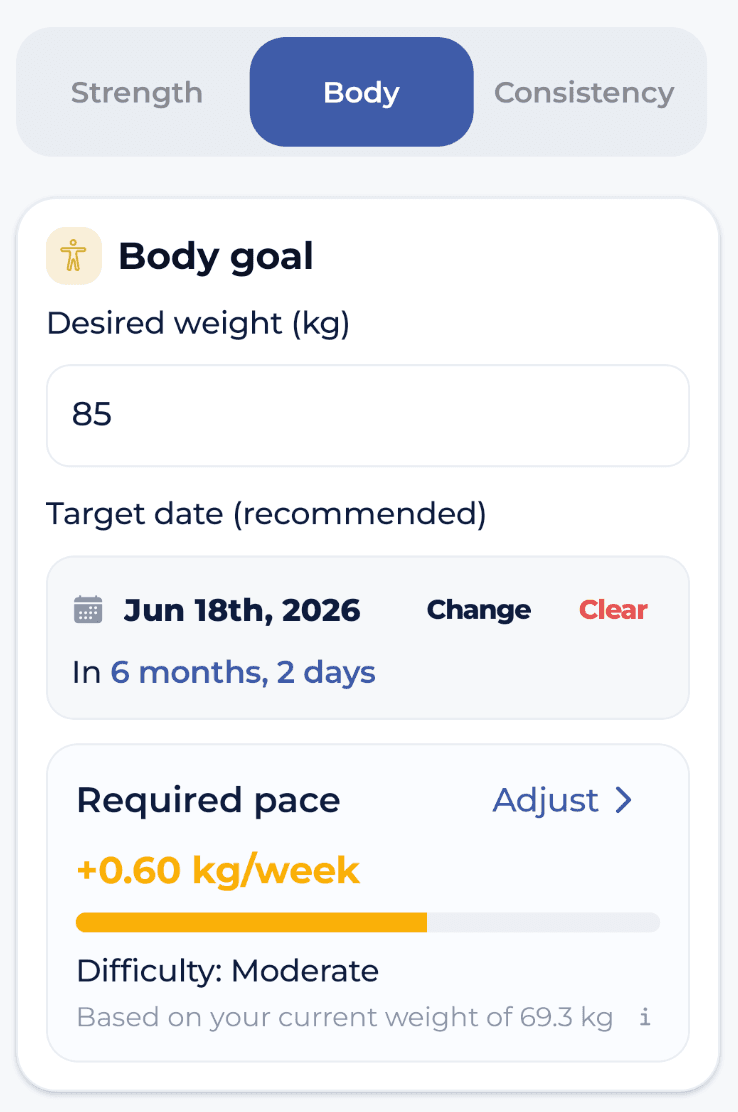The width and height of the screenshot is (738, 1112).
Task: Click the 'Required pace' title
Action: pyautogui.click(x=208, y=800)
